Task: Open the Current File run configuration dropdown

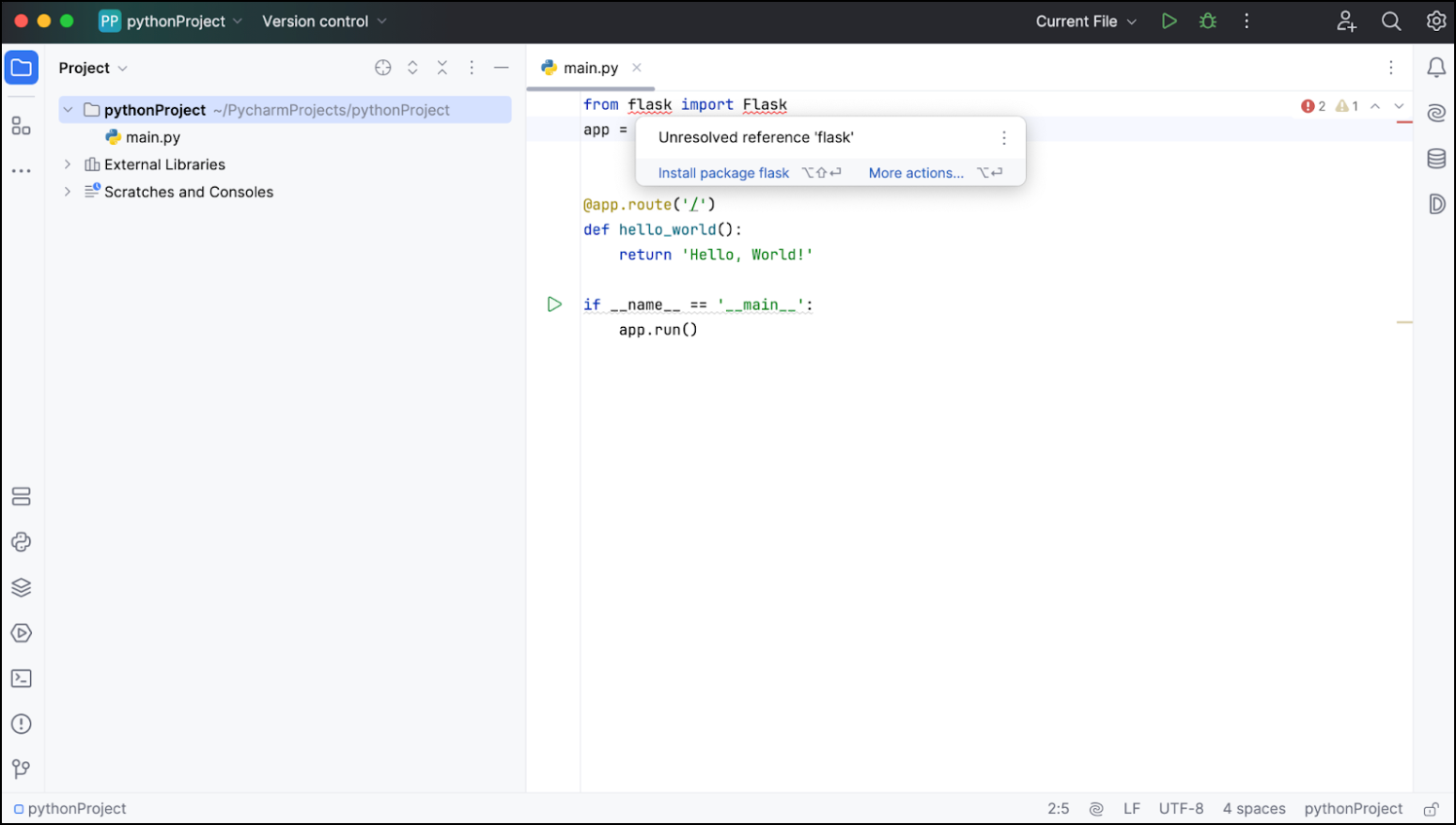Action: pos(1086,21)
